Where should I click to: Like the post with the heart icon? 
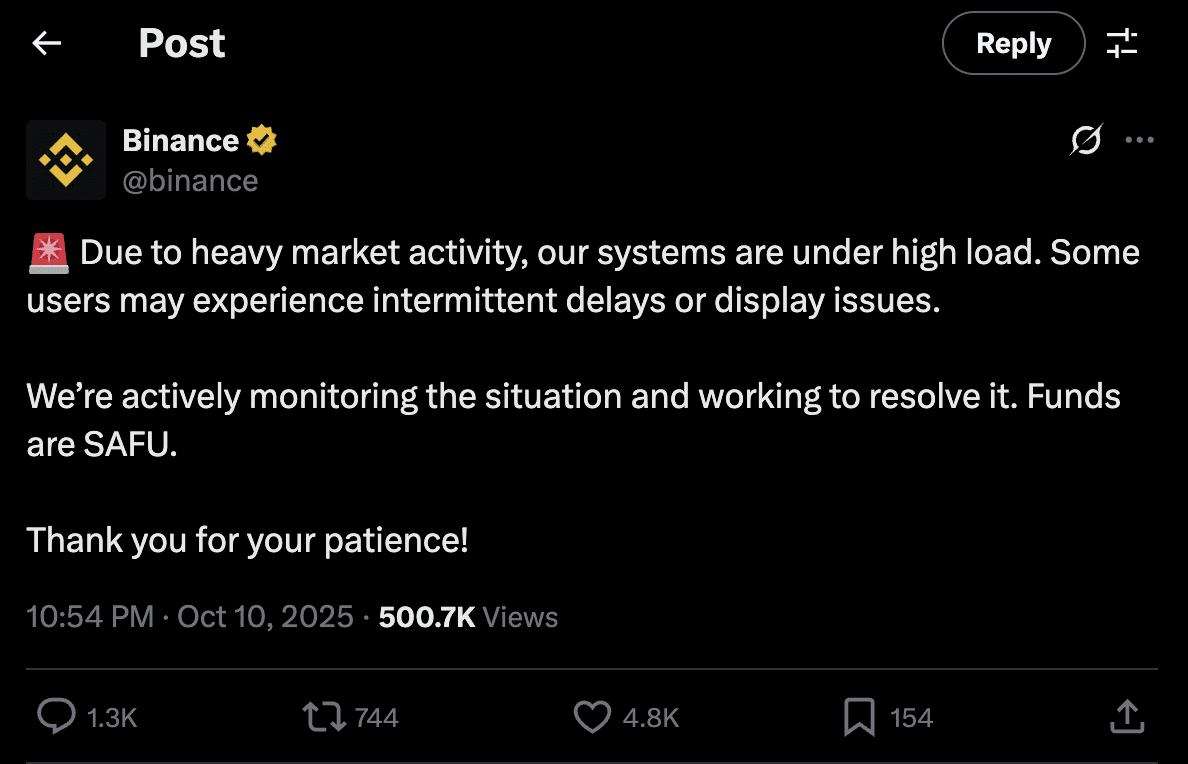click(592, 716)
